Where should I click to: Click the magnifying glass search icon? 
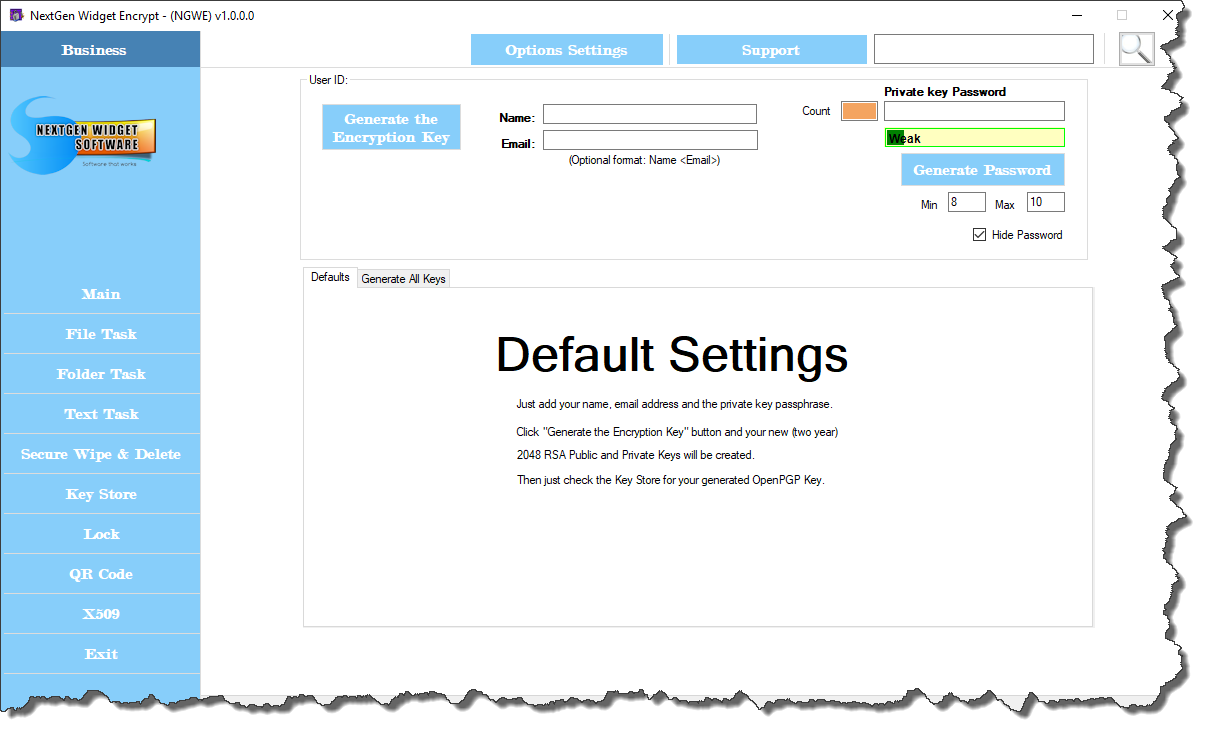1136,48
